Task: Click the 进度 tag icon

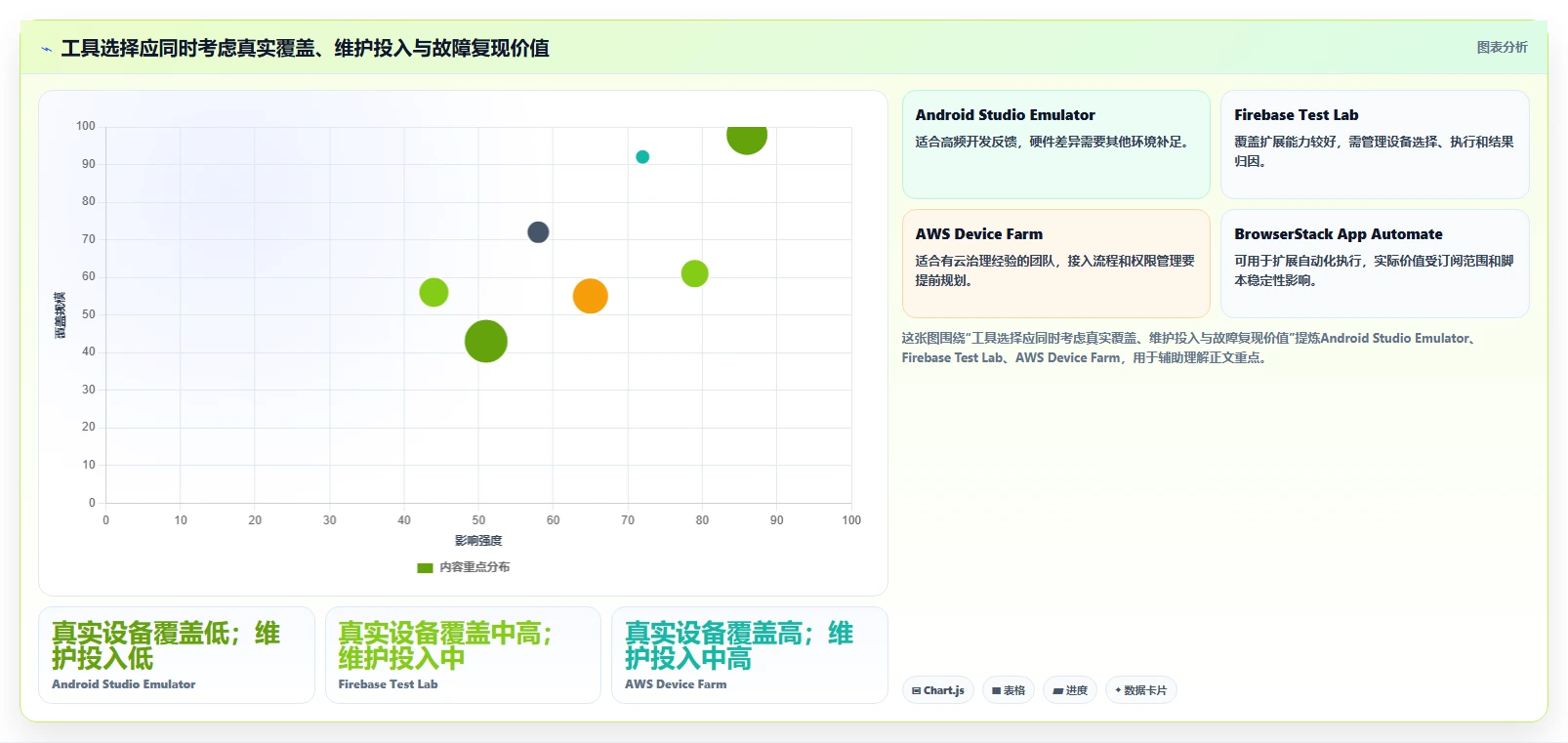Action: point(1058,691)
